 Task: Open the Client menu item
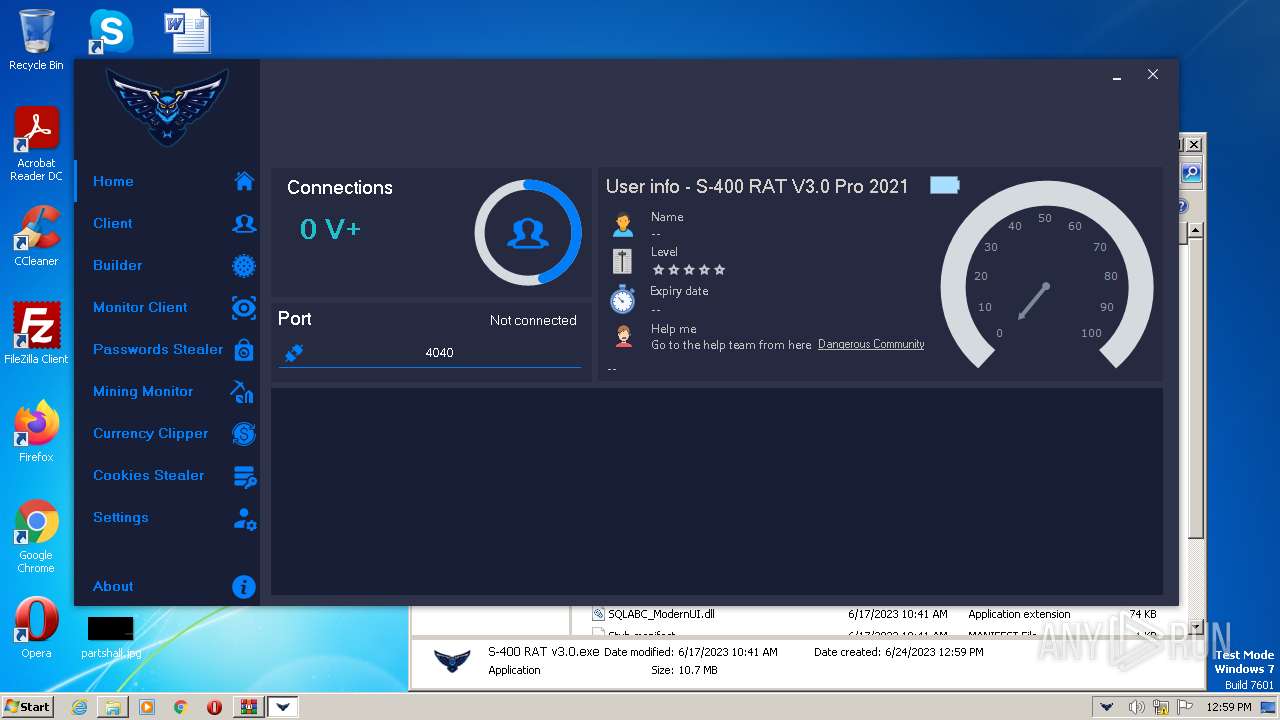(x=113, y=223)
